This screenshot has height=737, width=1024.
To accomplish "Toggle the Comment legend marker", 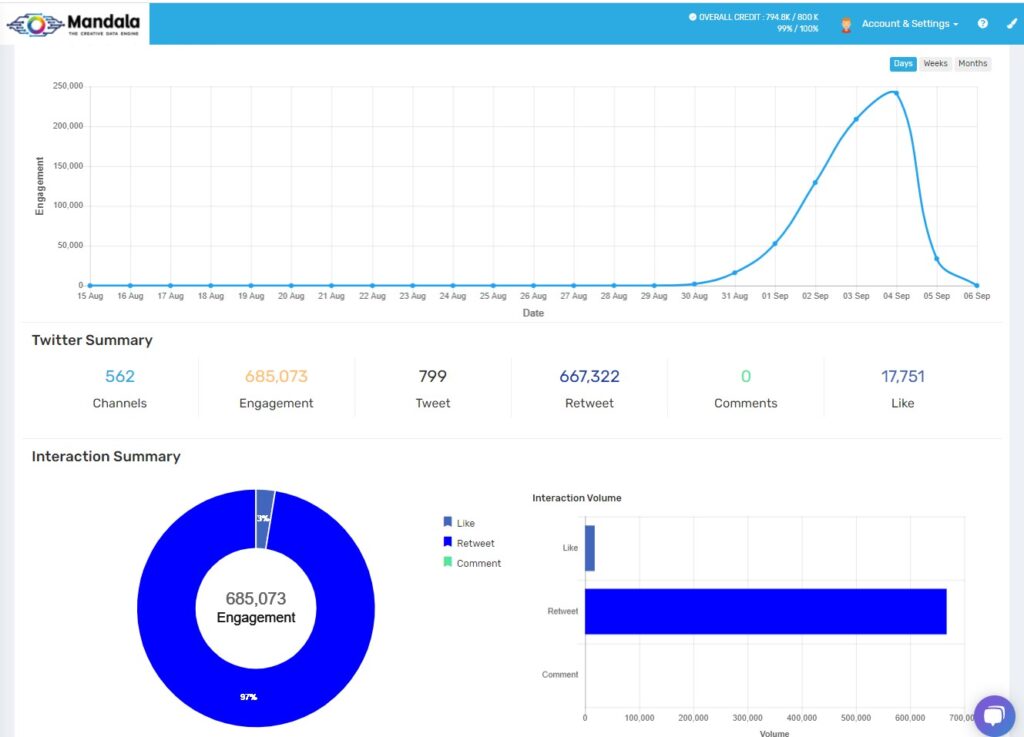I will pos(447,563).
